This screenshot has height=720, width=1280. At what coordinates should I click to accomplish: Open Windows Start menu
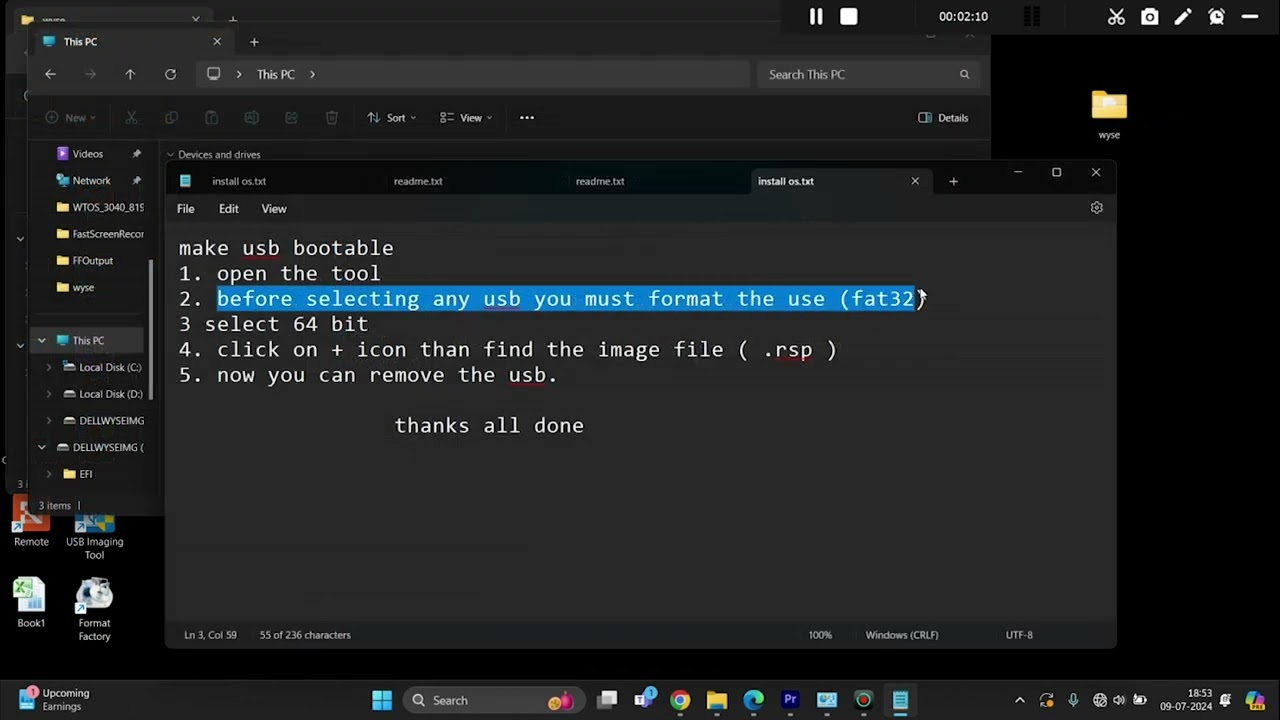382,700
